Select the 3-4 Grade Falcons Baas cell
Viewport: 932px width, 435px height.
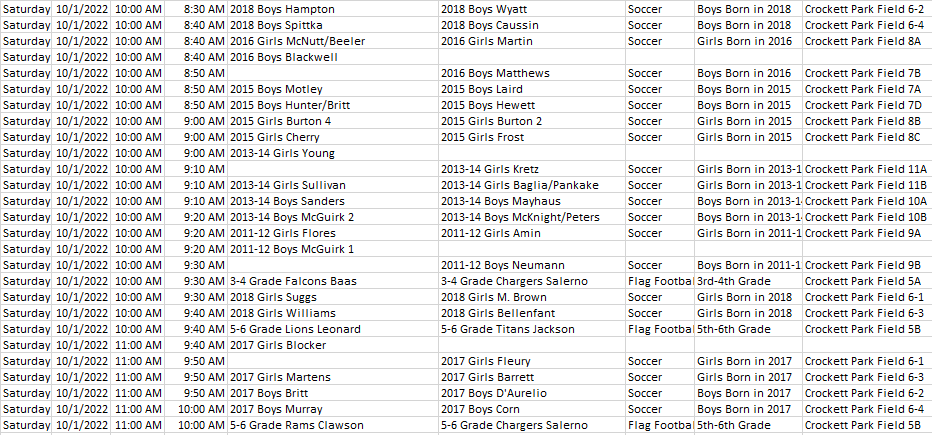click(293, 281)
